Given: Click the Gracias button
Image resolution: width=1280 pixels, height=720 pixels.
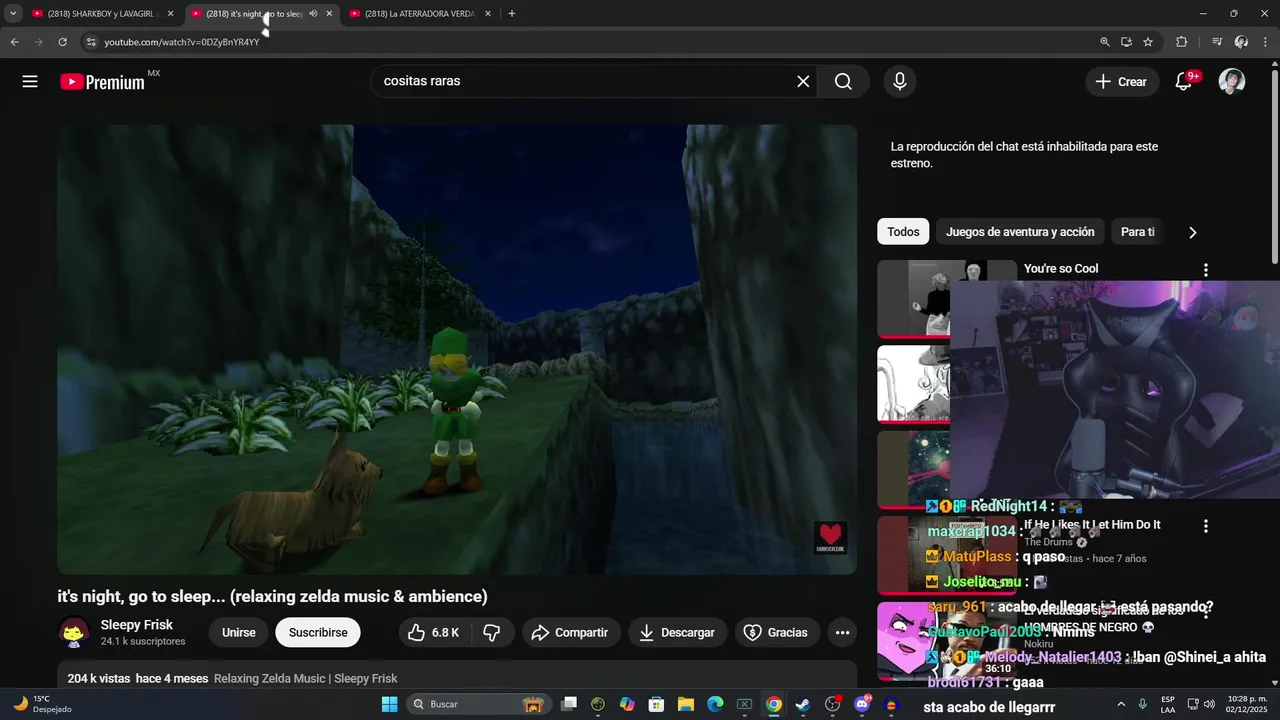Looking at the screenshot, I should [x=777, y=632].
